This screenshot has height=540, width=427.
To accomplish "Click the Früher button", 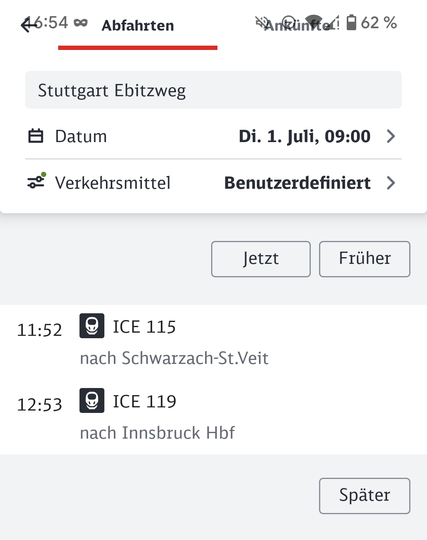I will pos(365,259).
